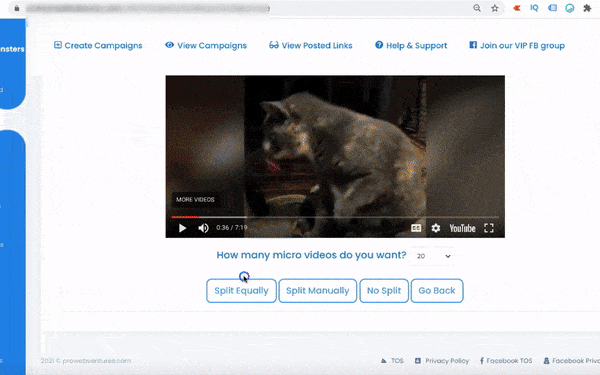The image size is (600, 375).
Task: Open video on YouTube logo
Action: [462, 228]
